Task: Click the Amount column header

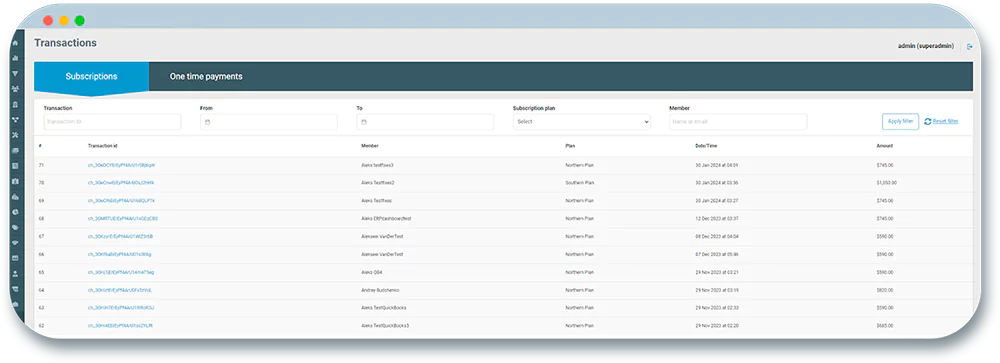Action: 885,146
